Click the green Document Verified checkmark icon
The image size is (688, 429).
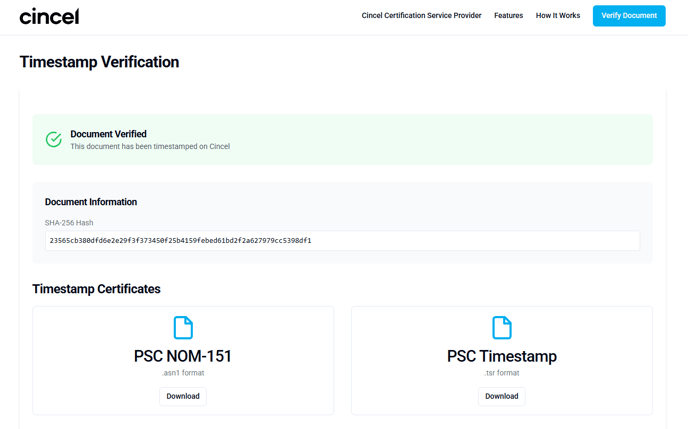point(54,139)
